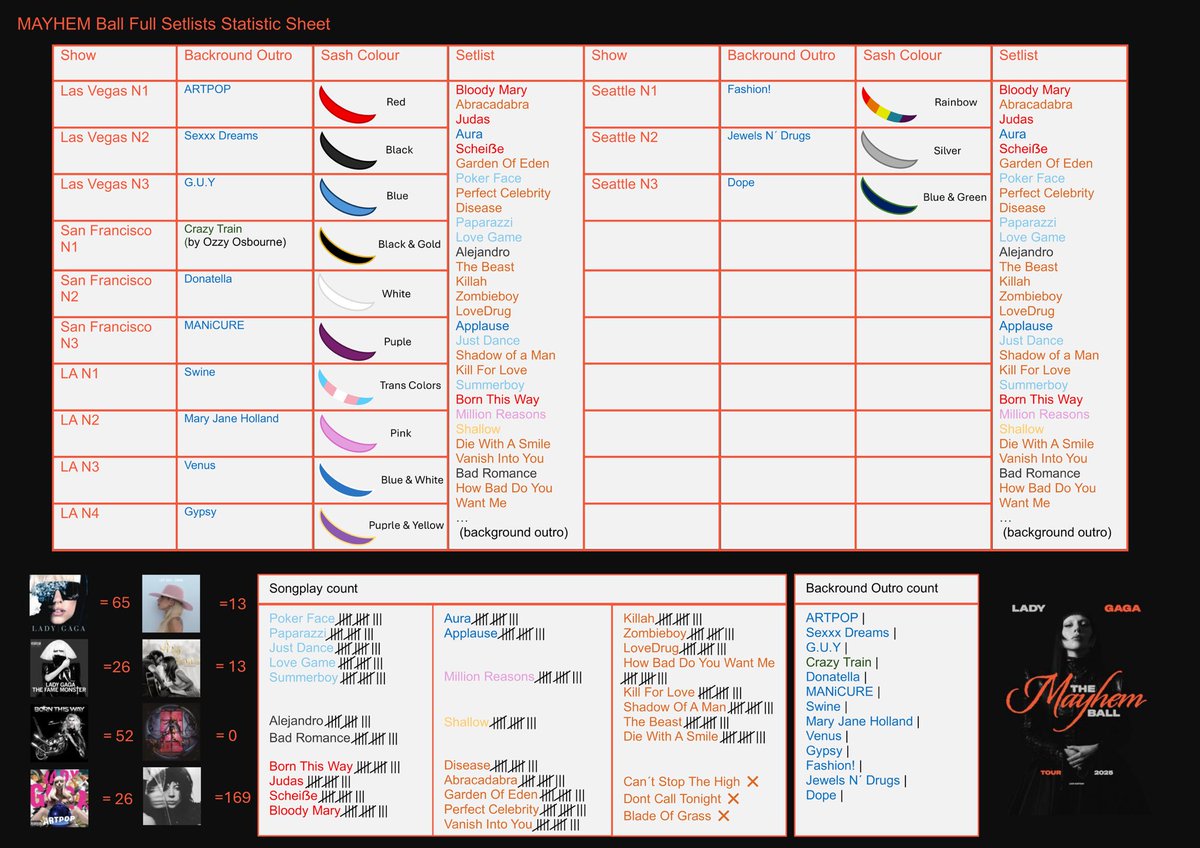1200x848 pixels.
Task: Click the Fashion! outro in the Seattle N1 row
Action: (748, 90)
